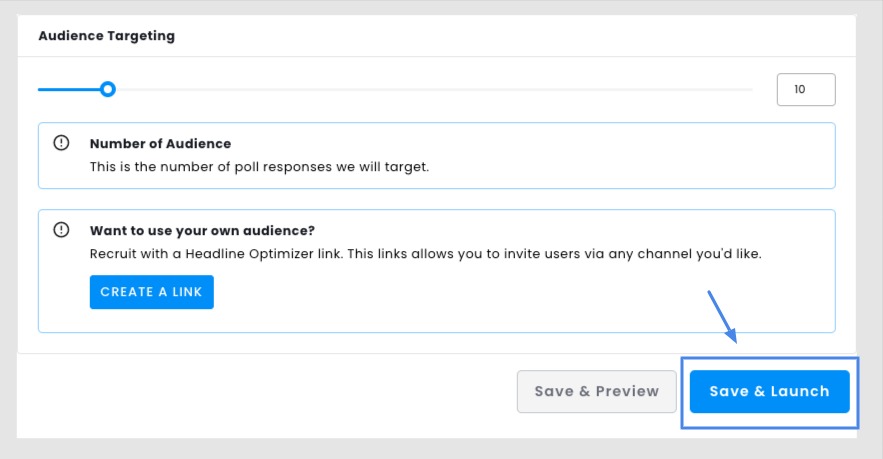Click the unfilled gray slider track
The width and height of the screenshot is (883, 459).
pyautogui.click(x=434, y=89)
